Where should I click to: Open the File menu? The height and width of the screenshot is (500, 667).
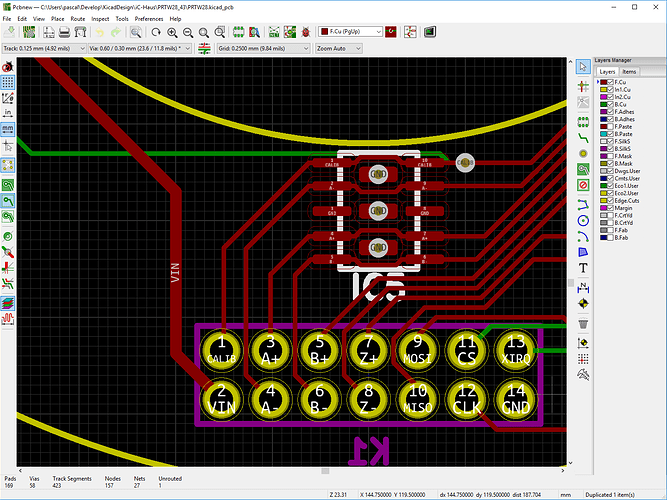point(7,19)
